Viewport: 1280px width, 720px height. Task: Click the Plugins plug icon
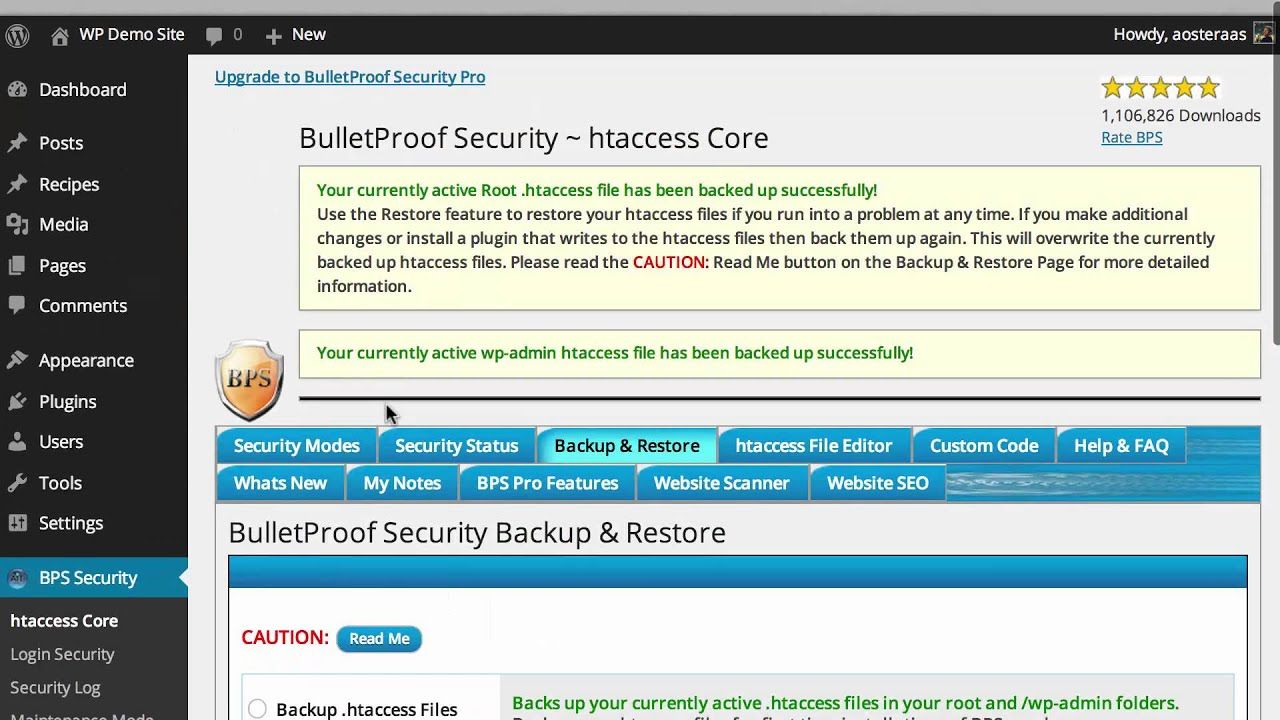click(x=17, y=401)
